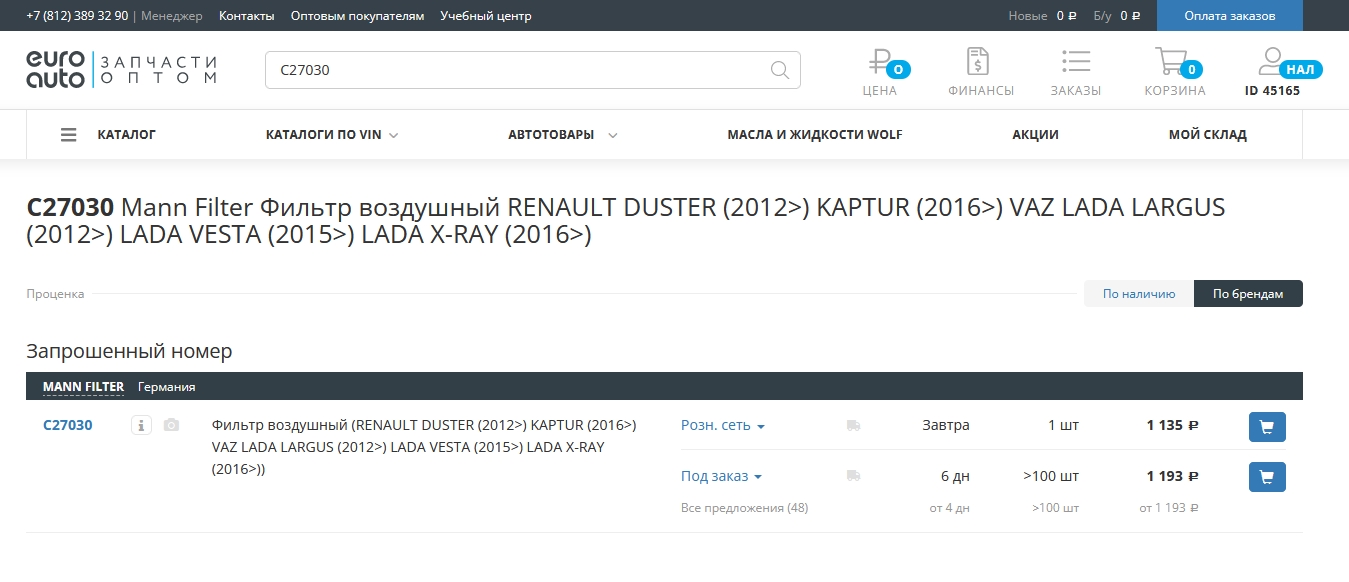Click the Оплата заказов button
Viewport: 1349px width, 582px height.
click(x=1230, y=16)
